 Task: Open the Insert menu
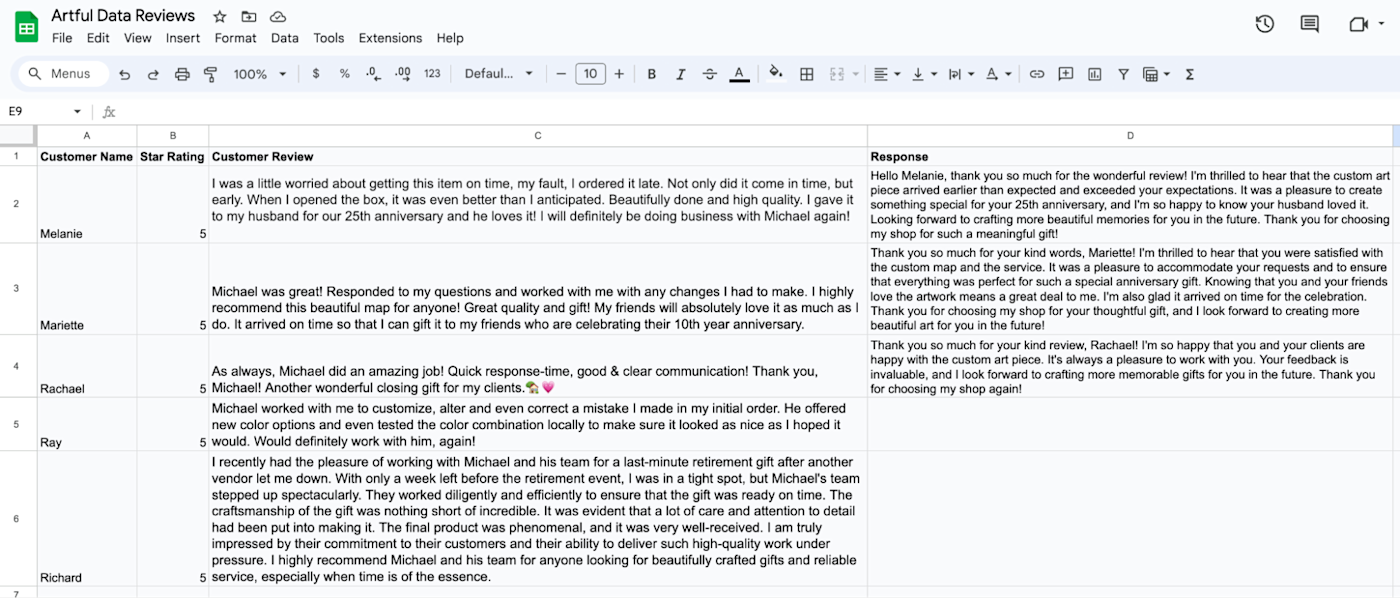click(x=183, y=38)
